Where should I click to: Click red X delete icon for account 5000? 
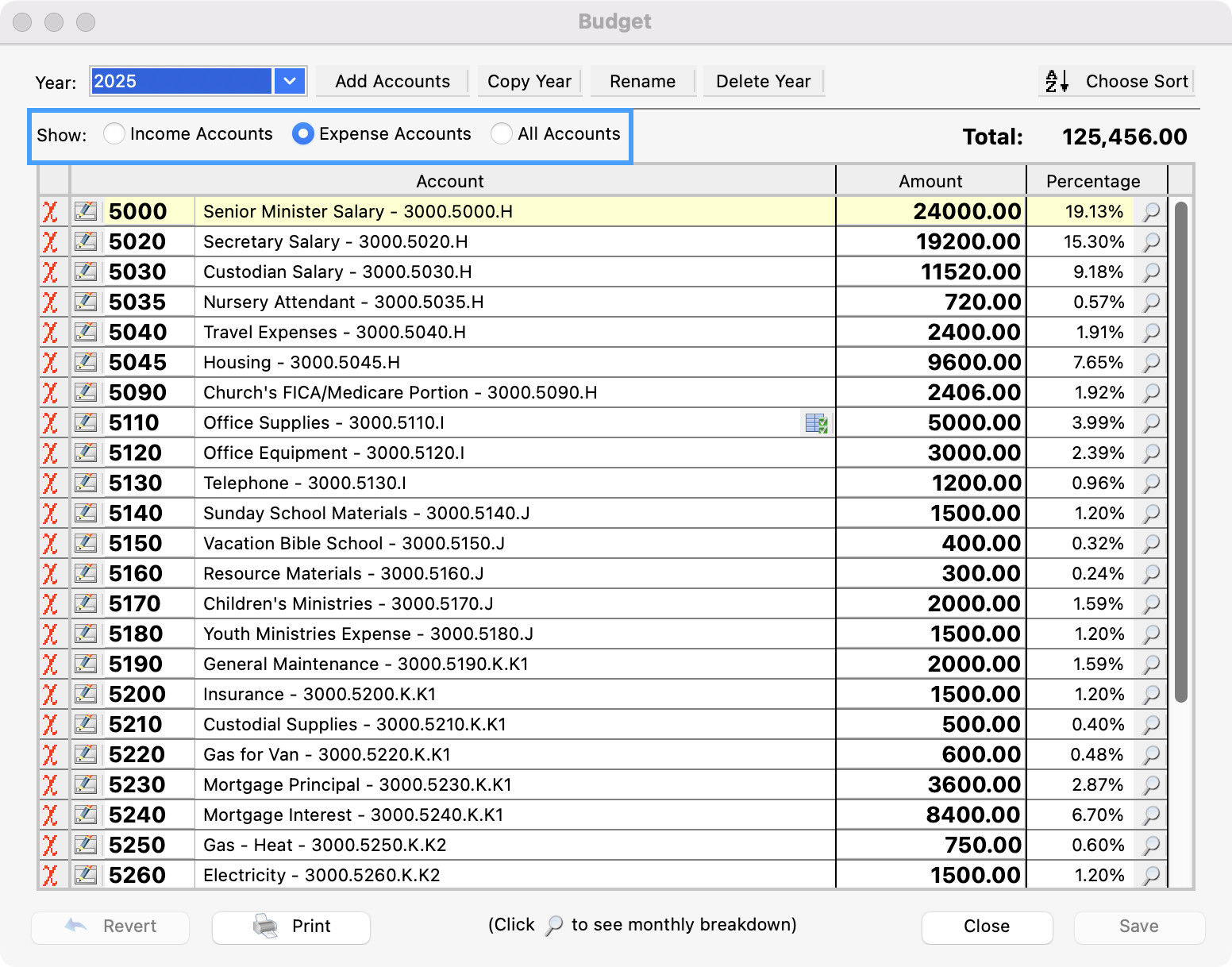point(51,212)
